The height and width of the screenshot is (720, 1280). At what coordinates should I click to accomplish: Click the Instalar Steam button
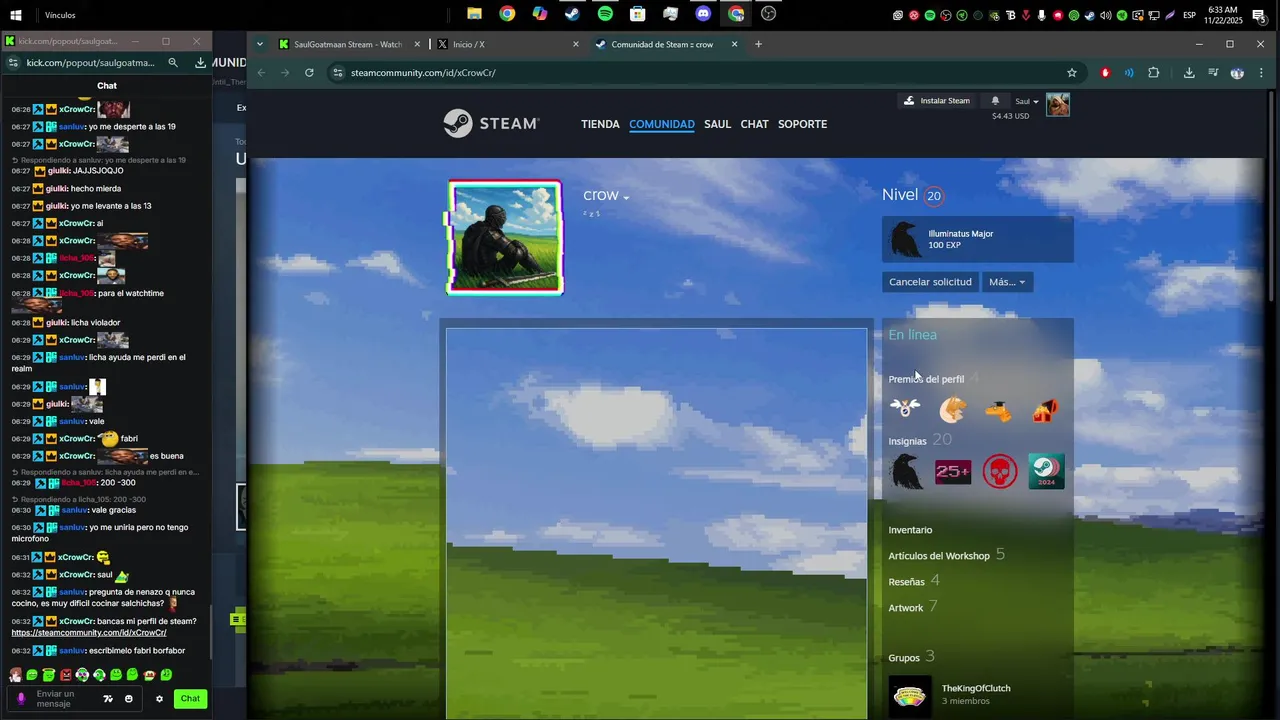tap(937, 101)
